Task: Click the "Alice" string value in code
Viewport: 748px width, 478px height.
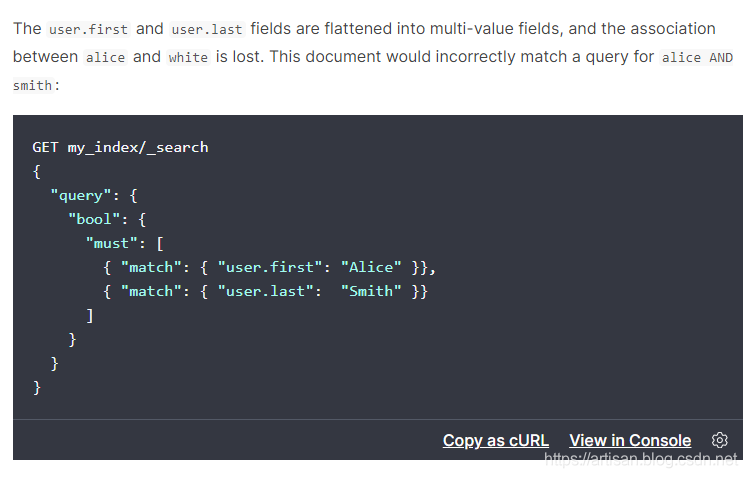Action: point(371,267)
